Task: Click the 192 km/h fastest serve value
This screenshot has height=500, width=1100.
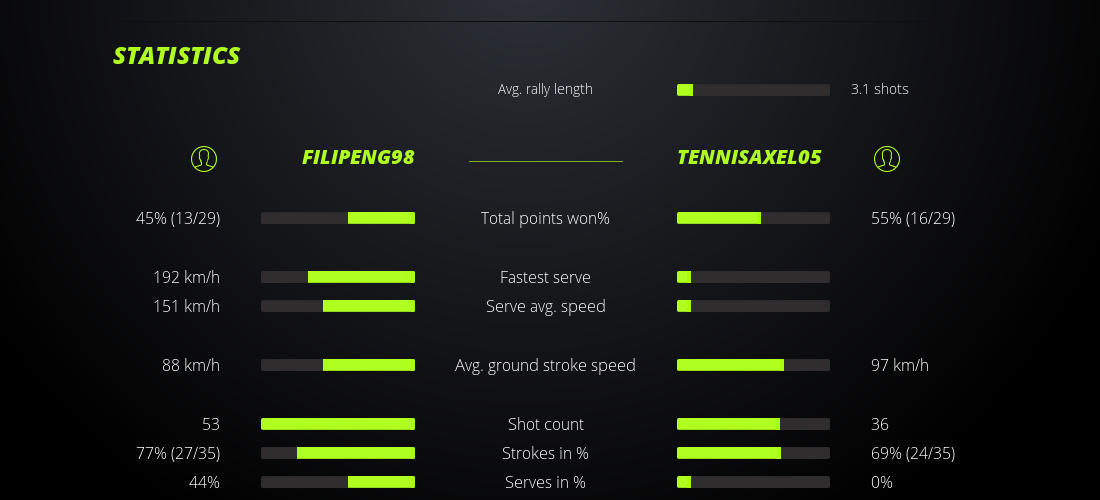Action: click(186, 277)
